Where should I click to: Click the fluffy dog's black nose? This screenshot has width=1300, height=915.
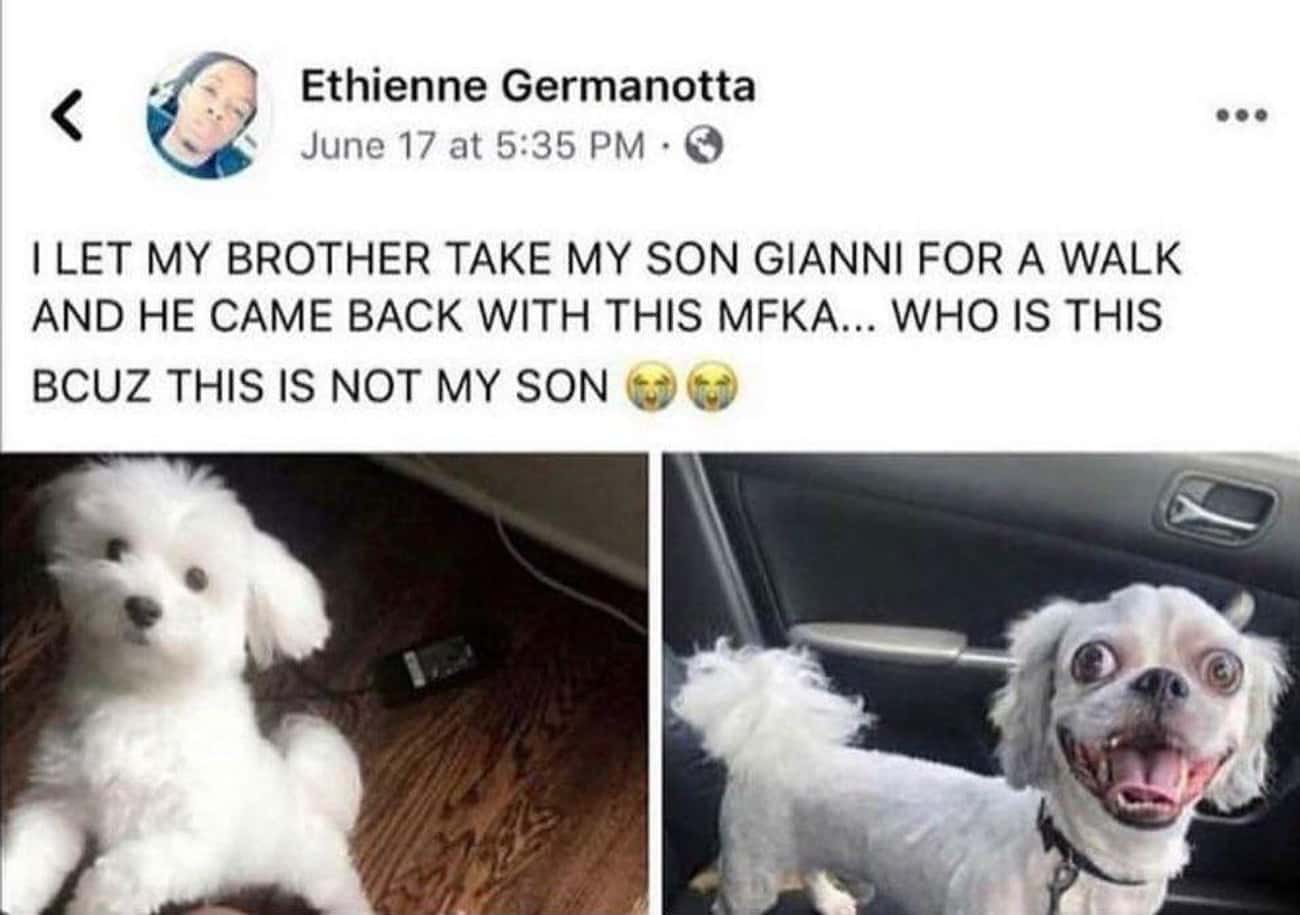[x=143, y=609]
